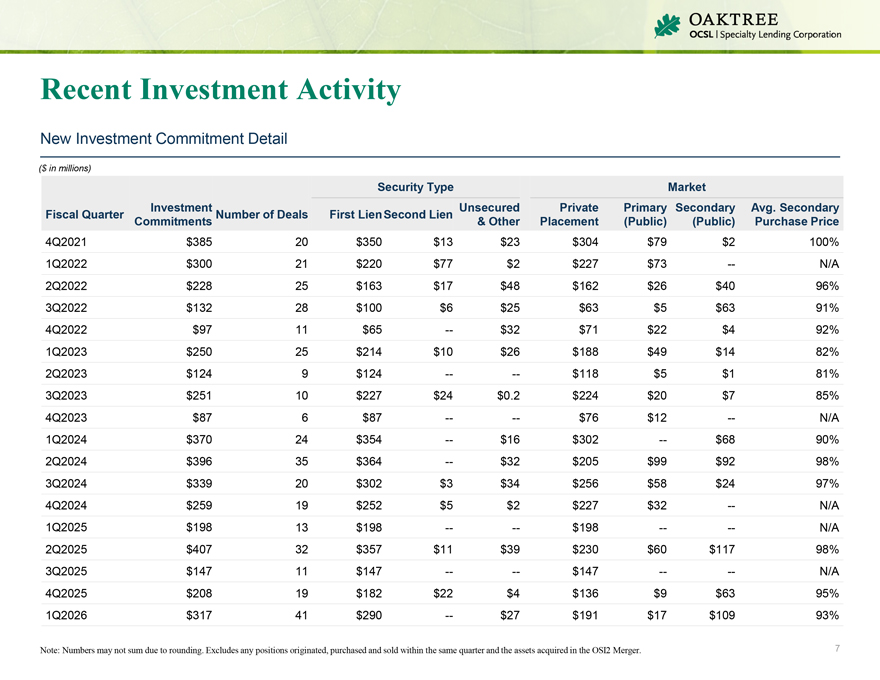880x680 pixels.
Task: Click the New Investment Commitment Detail subtitle
Action: 162,139
